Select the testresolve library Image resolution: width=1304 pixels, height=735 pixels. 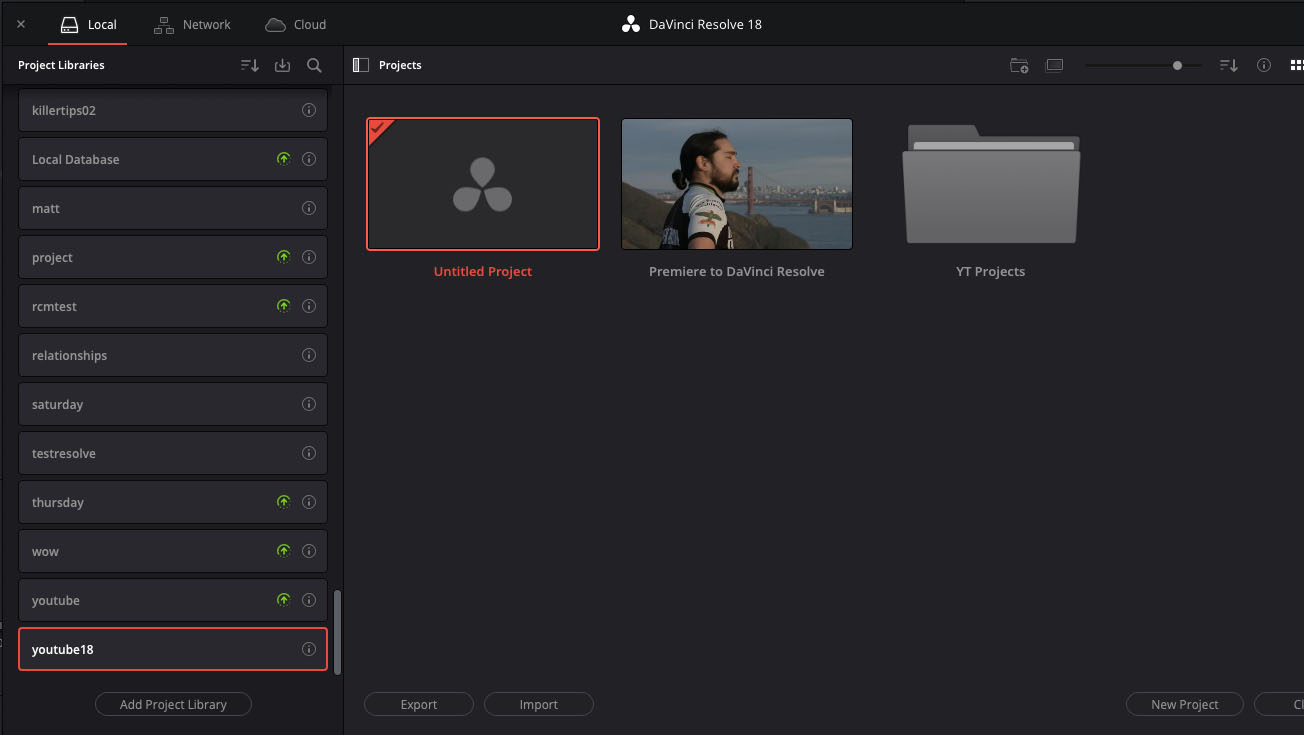[173, 453]
